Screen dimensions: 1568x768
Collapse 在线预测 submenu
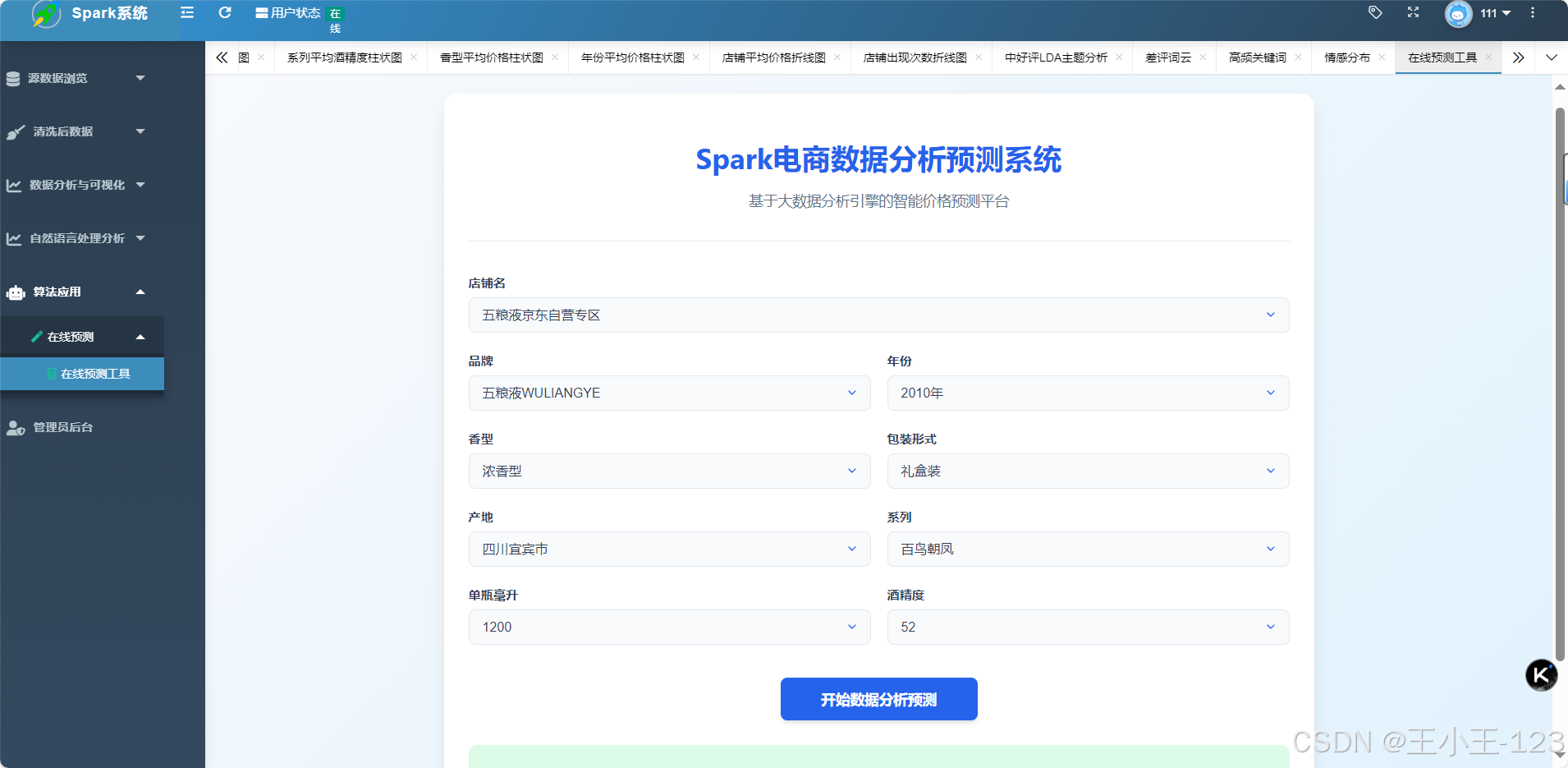pyautogui.click(x=82, y=337)
